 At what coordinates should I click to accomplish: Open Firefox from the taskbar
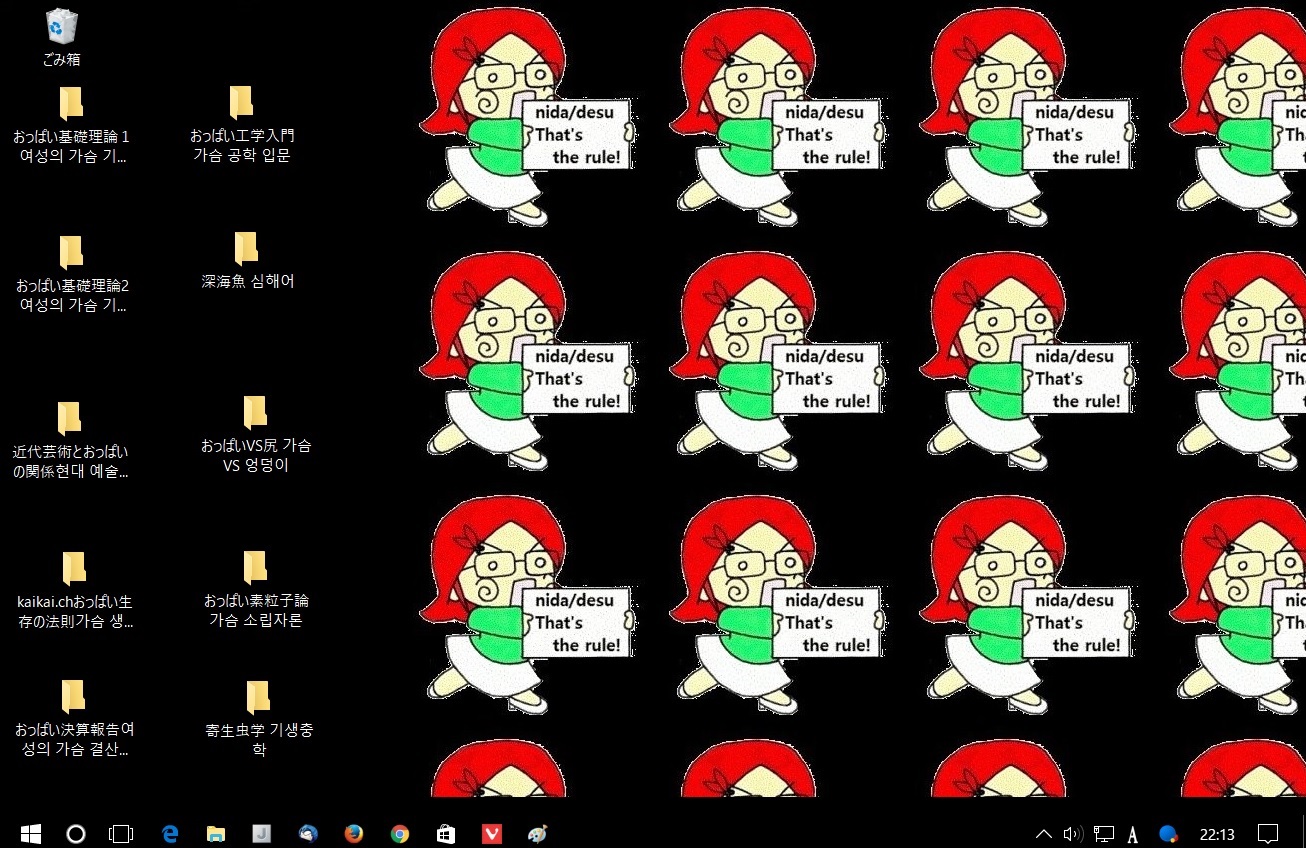(353, 833)
